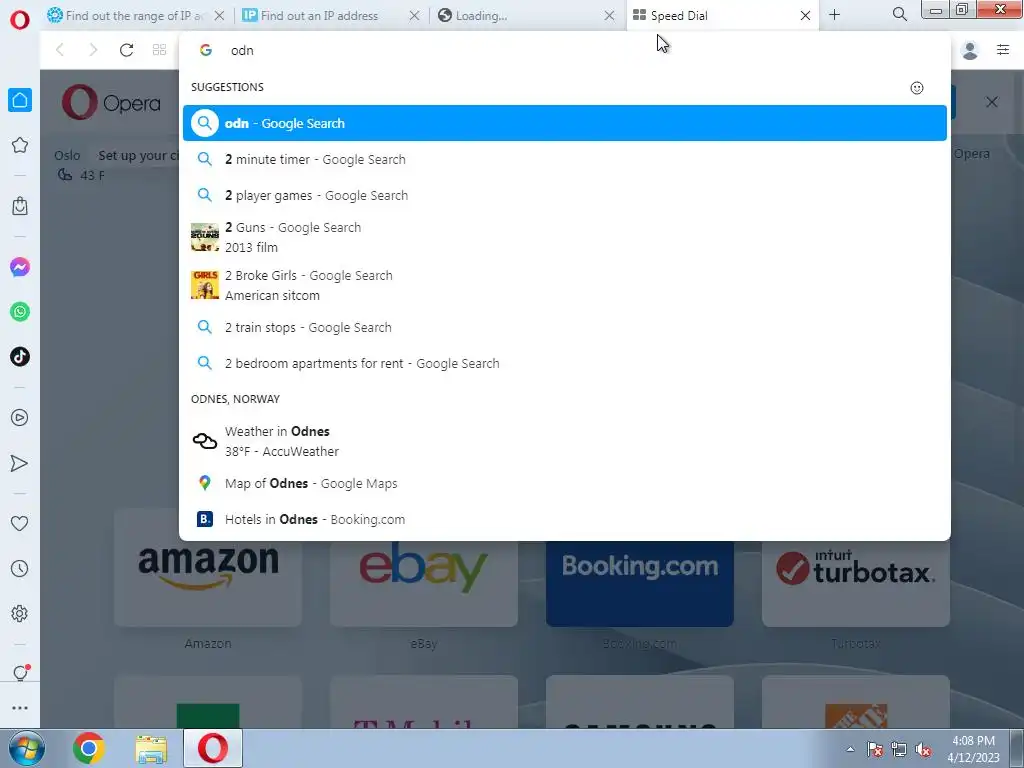This screenshot has width=1024, height=768.
Task: Open the Amazon speed dial tile
Action: click(x=208, y=583)
